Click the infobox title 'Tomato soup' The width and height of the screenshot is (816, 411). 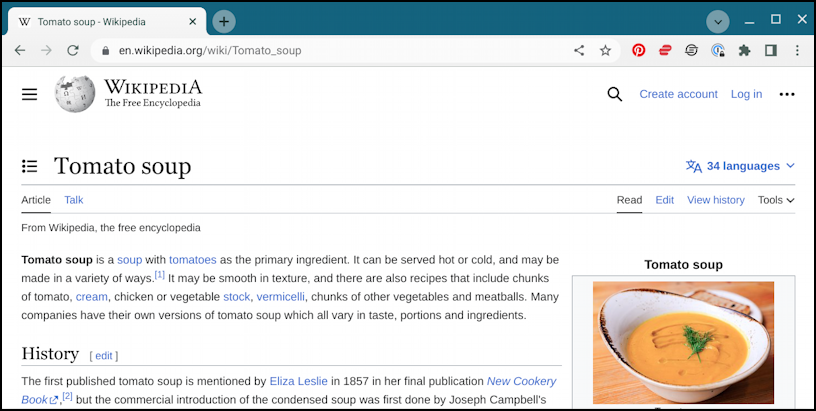coord(683,265)
